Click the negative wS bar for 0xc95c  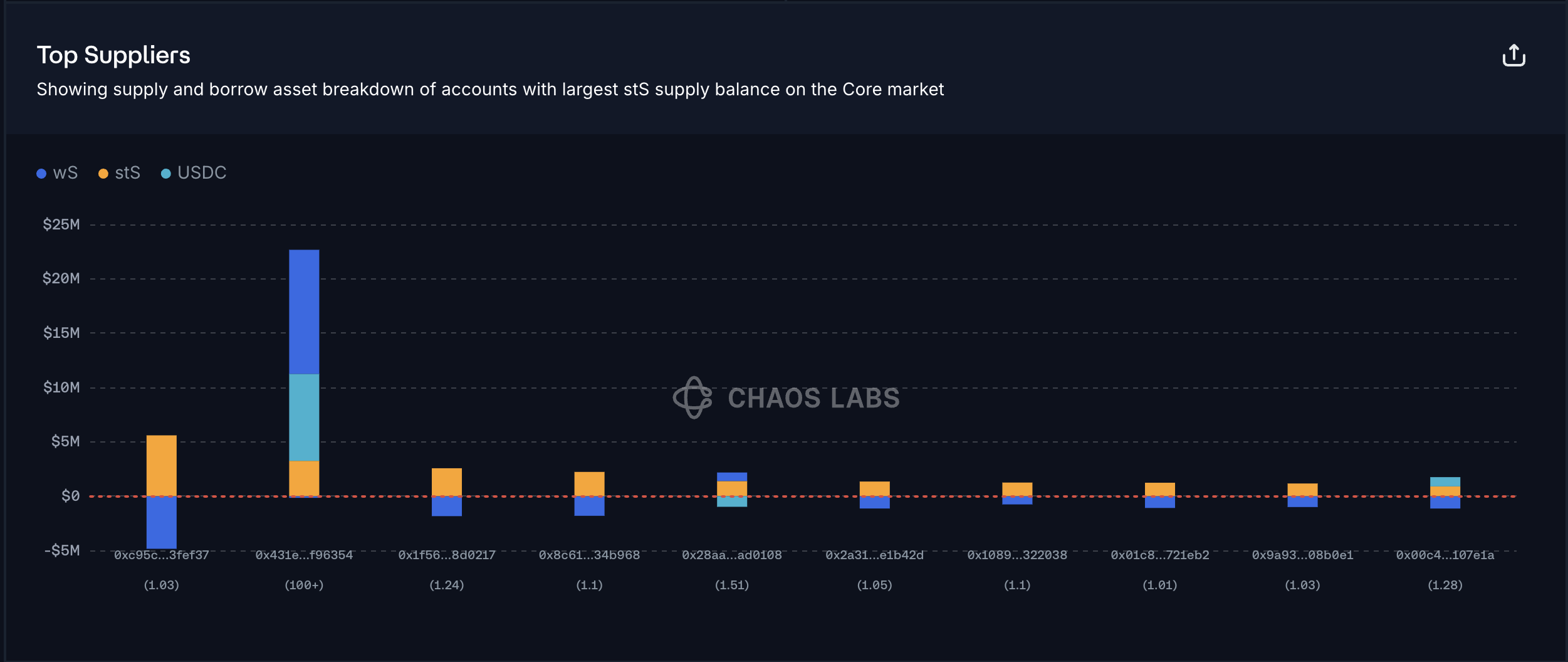click(161, 522)
